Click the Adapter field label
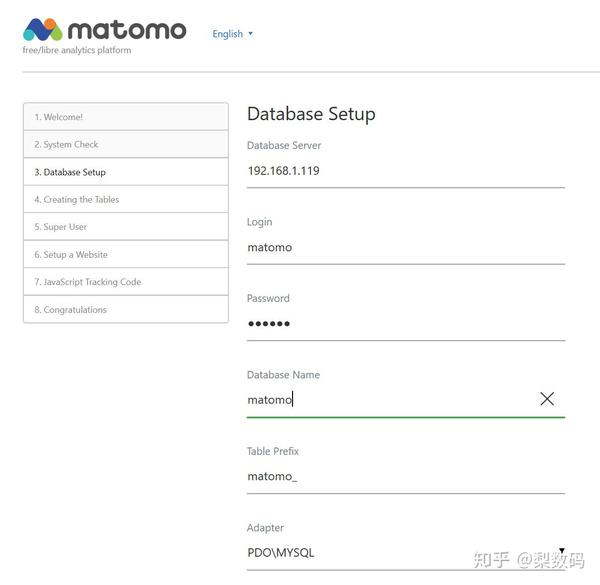 pos(265,528)
